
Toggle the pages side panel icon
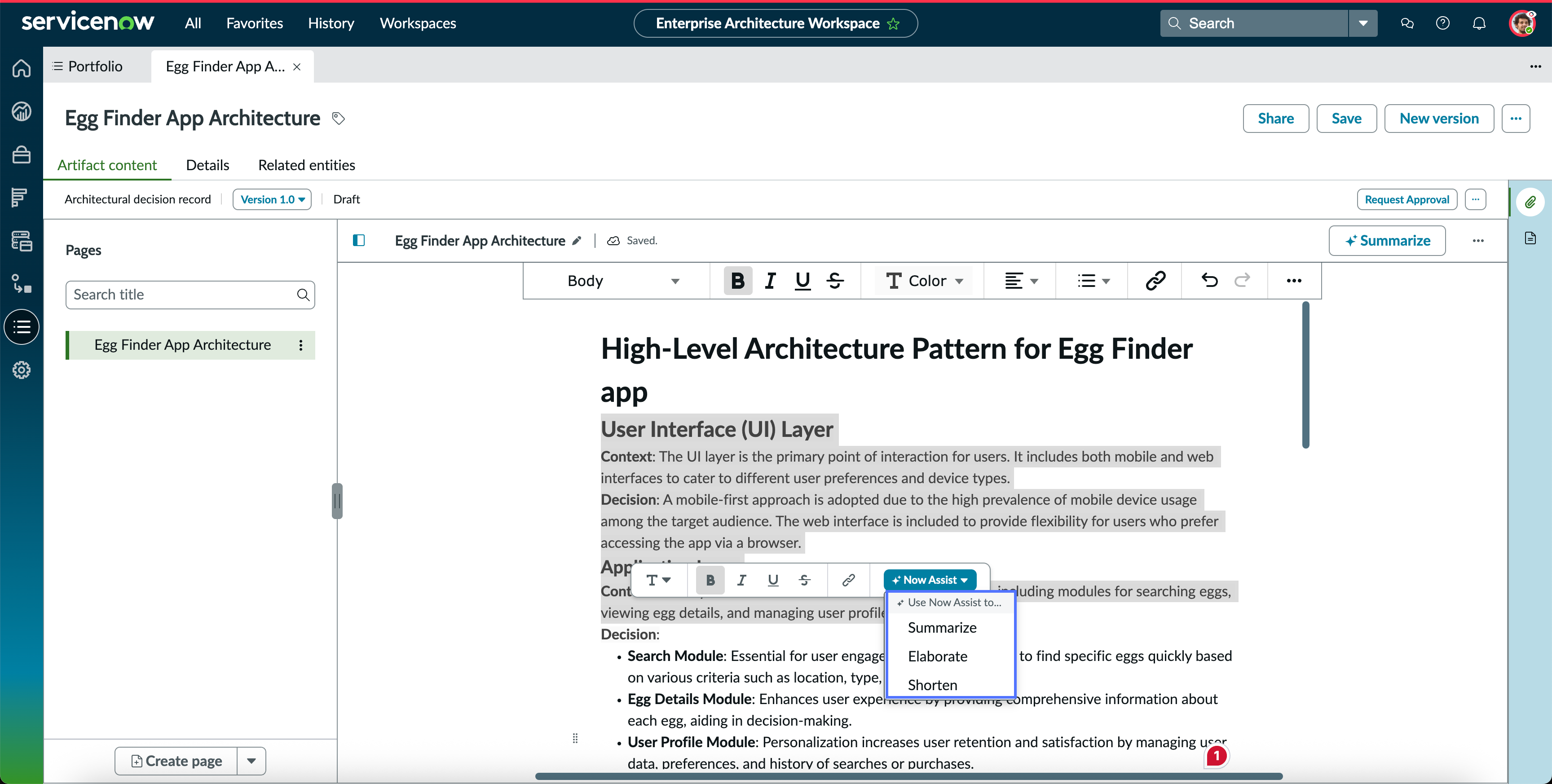click(359, 240)
